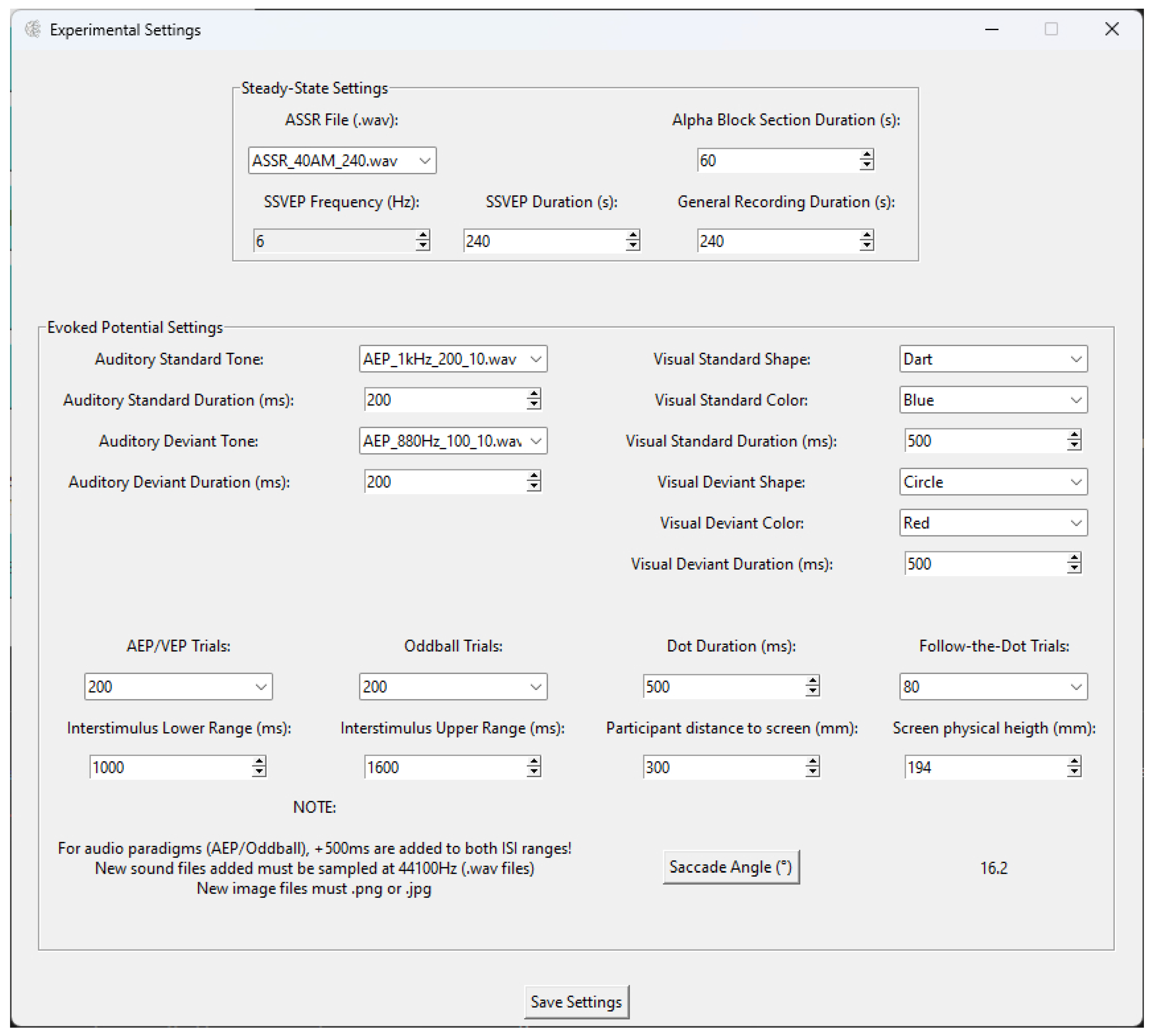Click the Dot Duration input field
Image resolution: width=1155 pixels, height=1036 pixels.
coord(723,687)
